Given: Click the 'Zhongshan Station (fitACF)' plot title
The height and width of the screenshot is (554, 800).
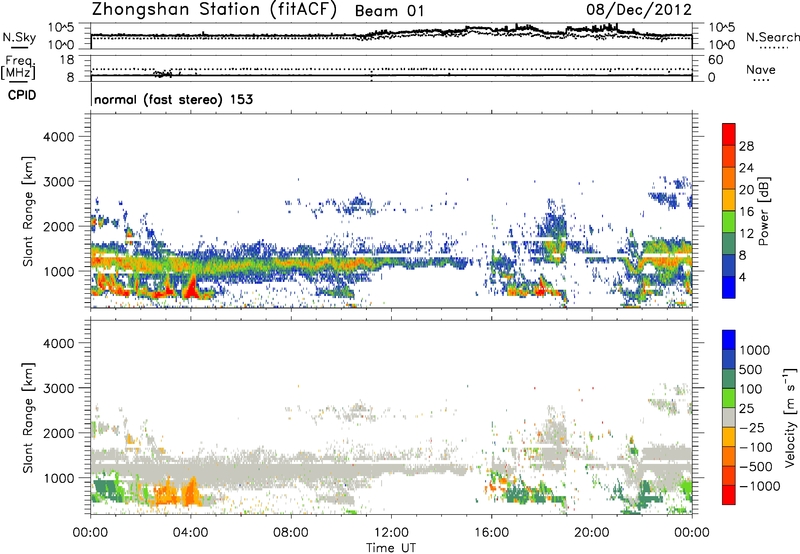Looking at the screenshot, I should (214, 10).
